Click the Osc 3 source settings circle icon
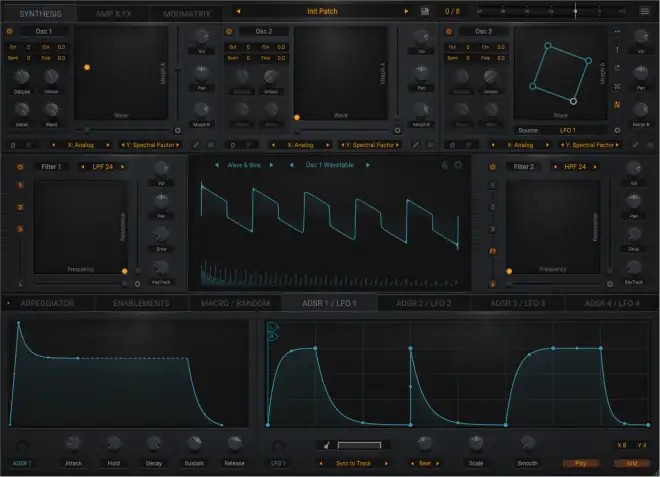This screenshot has width=660, height=477. [x=617, y=131]
